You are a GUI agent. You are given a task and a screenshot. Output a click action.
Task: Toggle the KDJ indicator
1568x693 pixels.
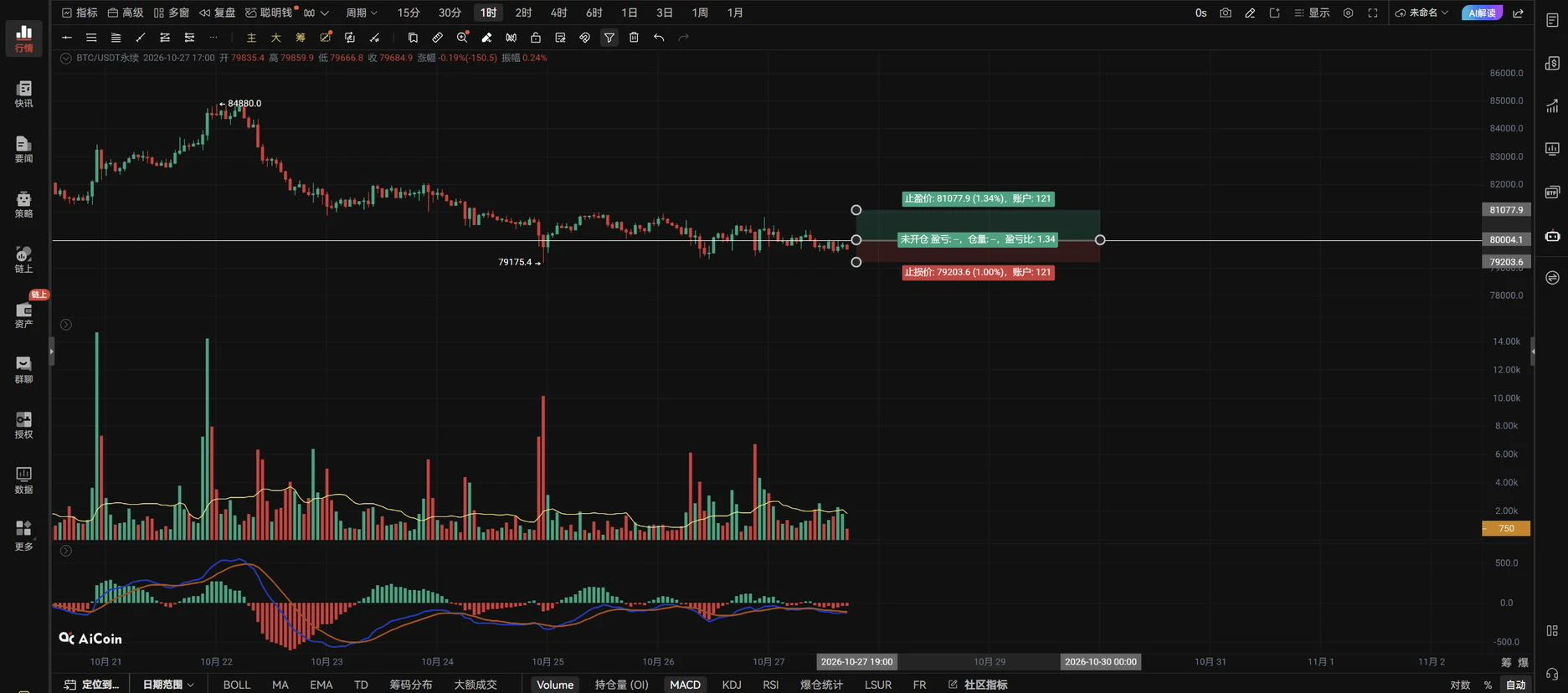tap(732, 685)
